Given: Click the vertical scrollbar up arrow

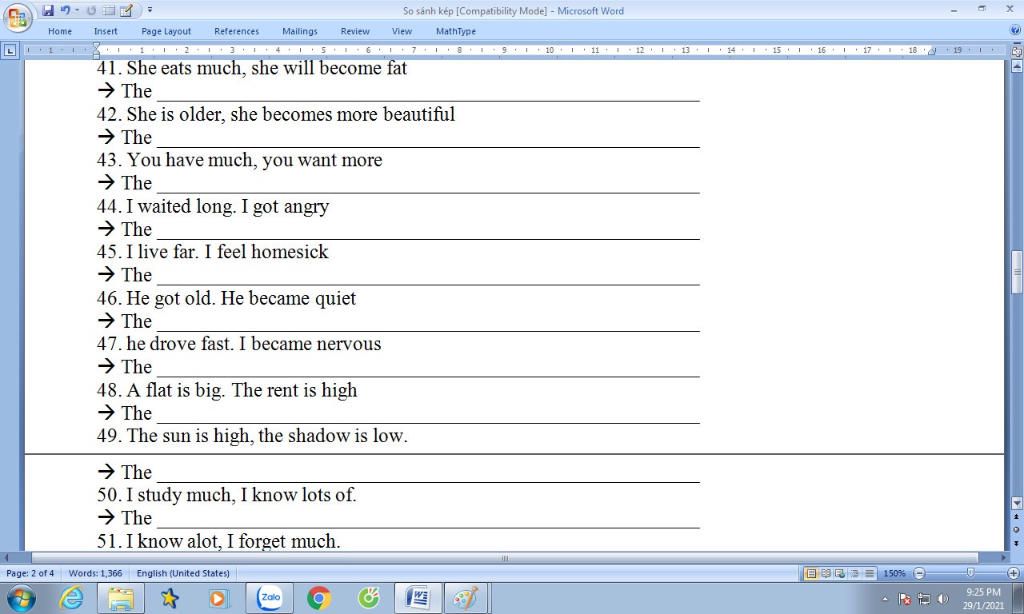Looking at the screenshot, I should (1016, 66).
